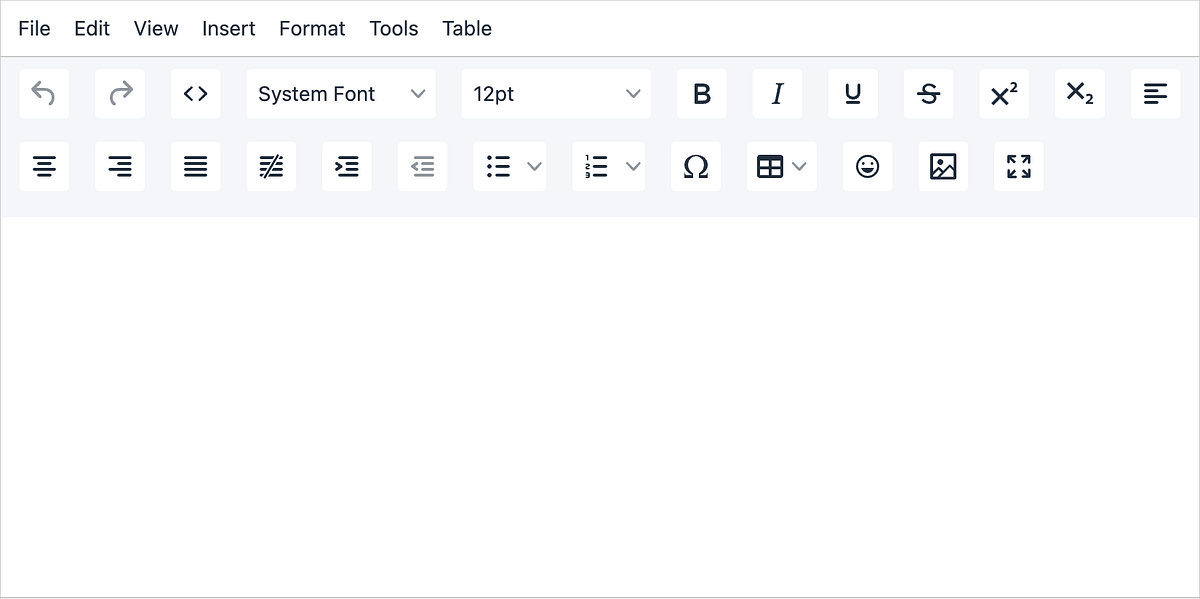Decrease the text indent
The width and height of the screenshot is (1200, 599).
(422, 166)
